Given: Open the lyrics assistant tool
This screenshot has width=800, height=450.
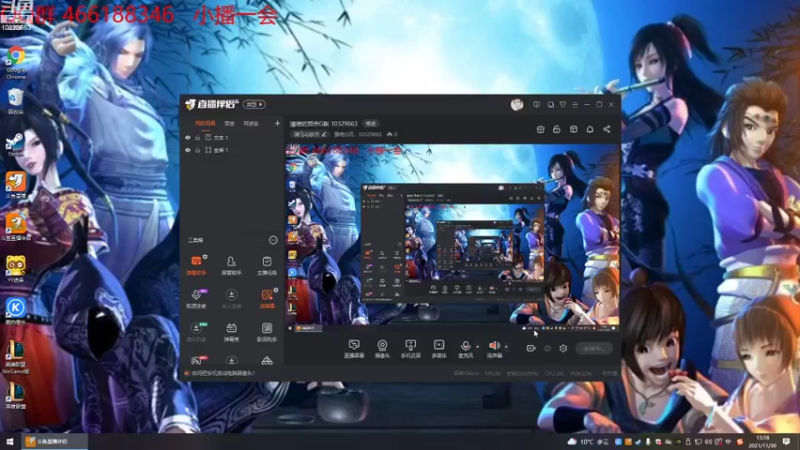Looking at the screenshot, I should pos(266,332).
